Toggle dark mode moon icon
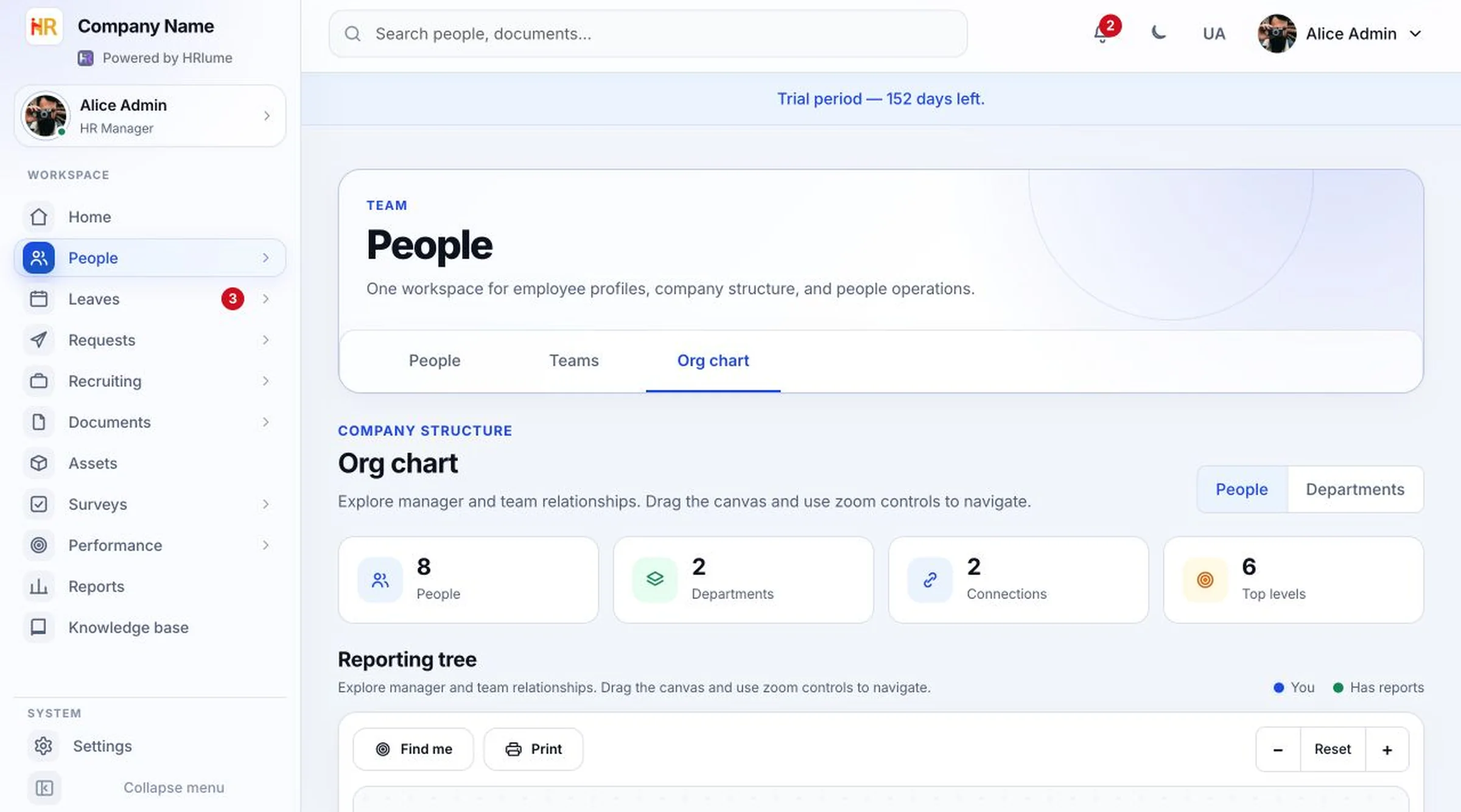 (x=1158, y=33)
